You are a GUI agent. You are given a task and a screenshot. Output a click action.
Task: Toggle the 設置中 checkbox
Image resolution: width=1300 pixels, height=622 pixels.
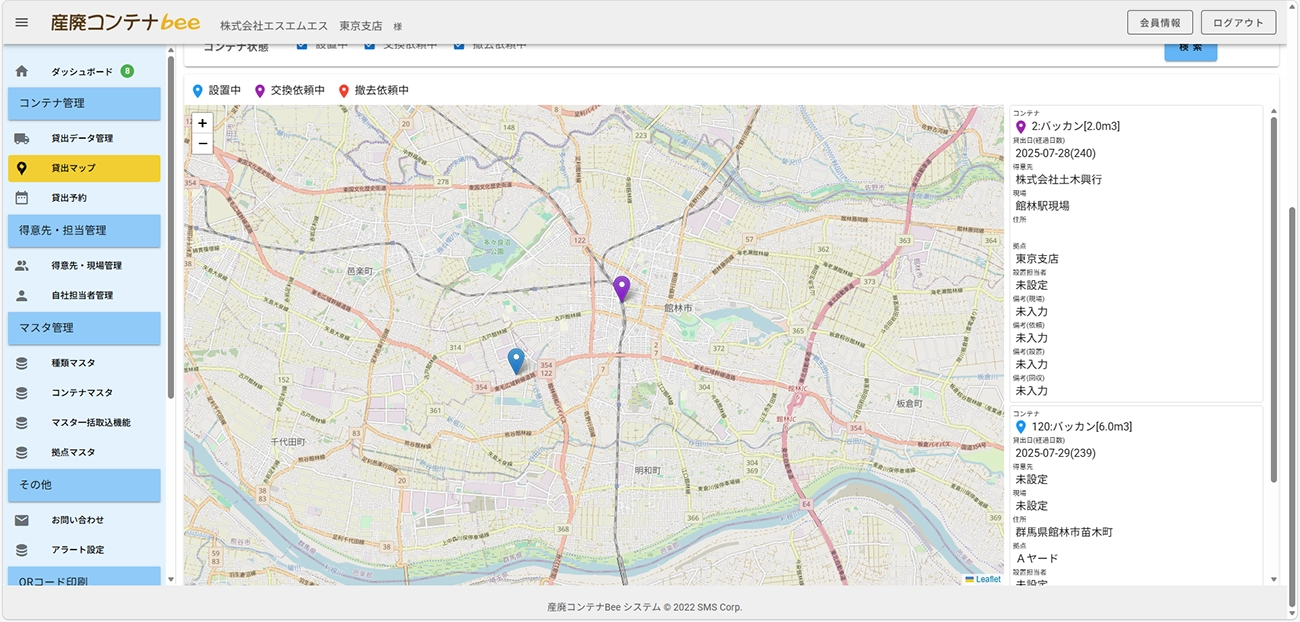click(x=302, y=46)
